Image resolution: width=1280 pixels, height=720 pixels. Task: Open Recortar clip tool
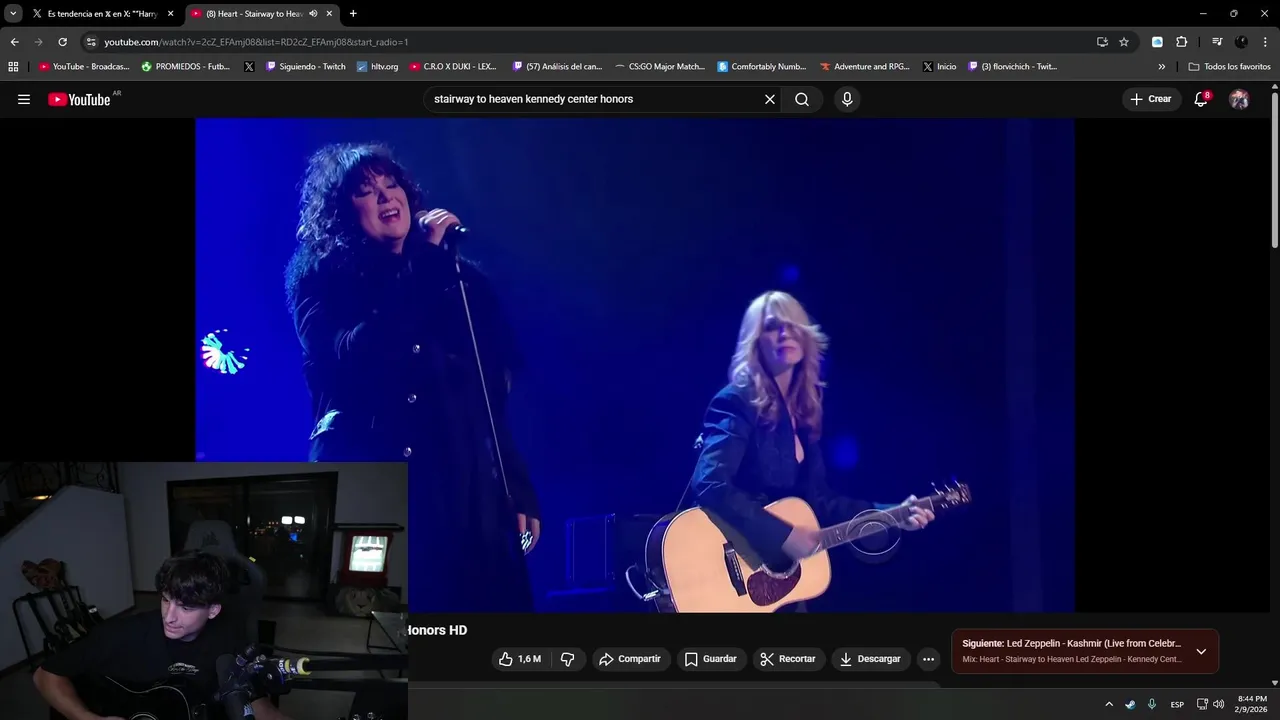[788, 659]
